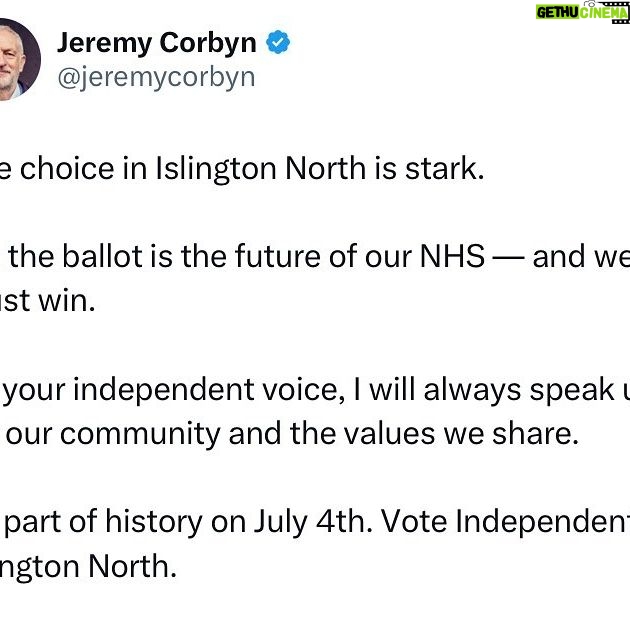Click the word 'history' in the tweet
Screen dimensions: 630x630
pyautogui.click(x=154, y=523)
